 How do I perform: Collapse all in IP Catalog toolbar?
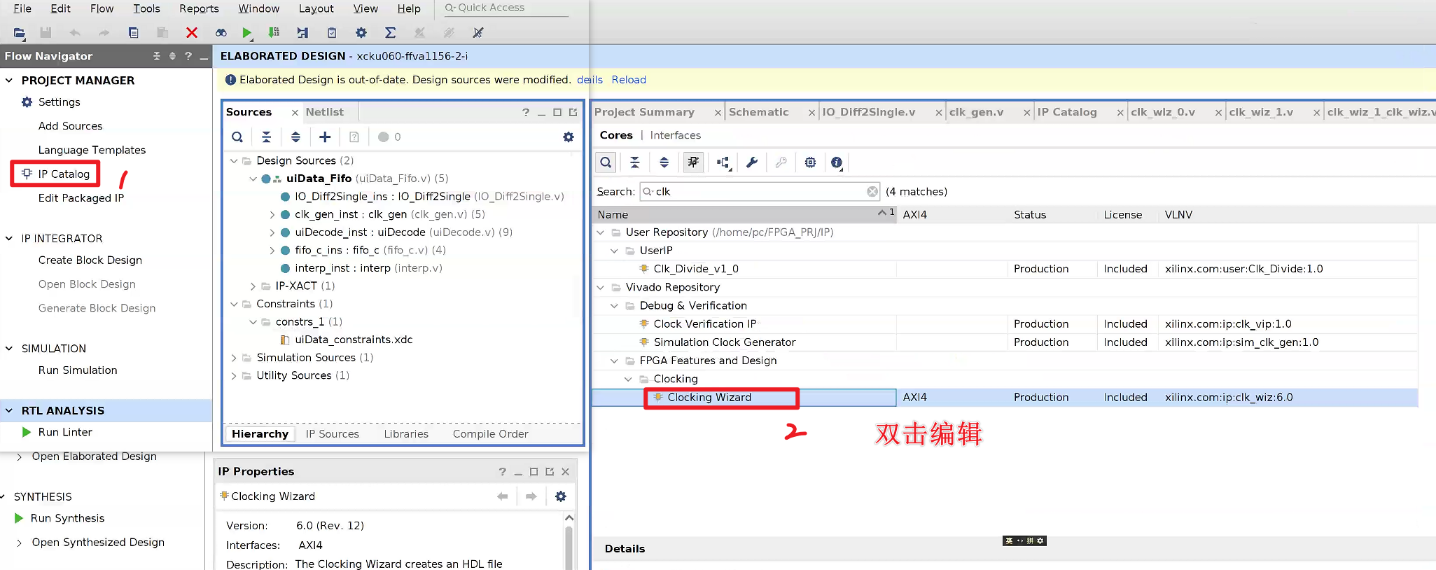click(634, 162)
